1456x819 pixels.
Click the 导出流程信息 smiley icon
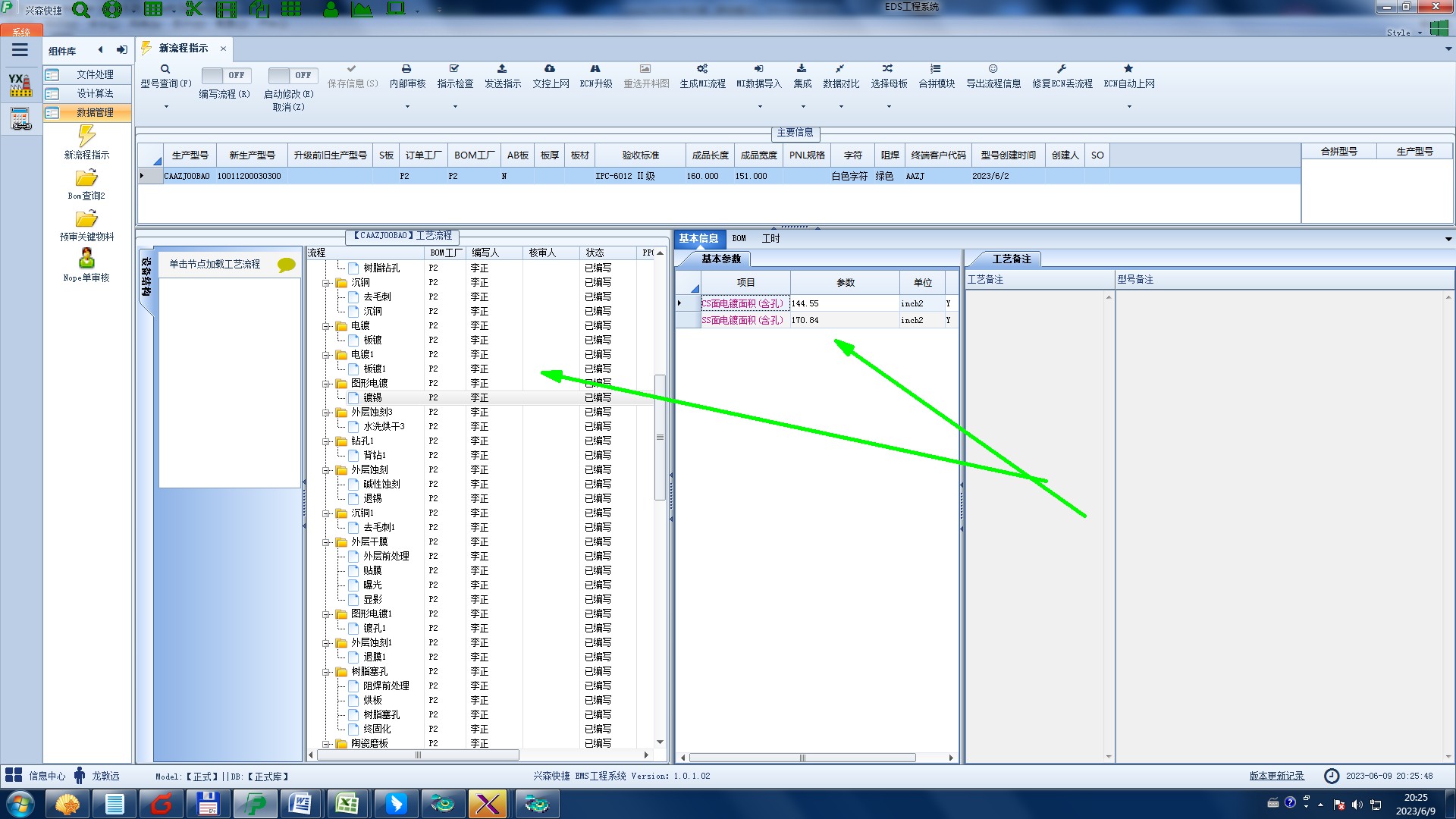pos(993,69)
